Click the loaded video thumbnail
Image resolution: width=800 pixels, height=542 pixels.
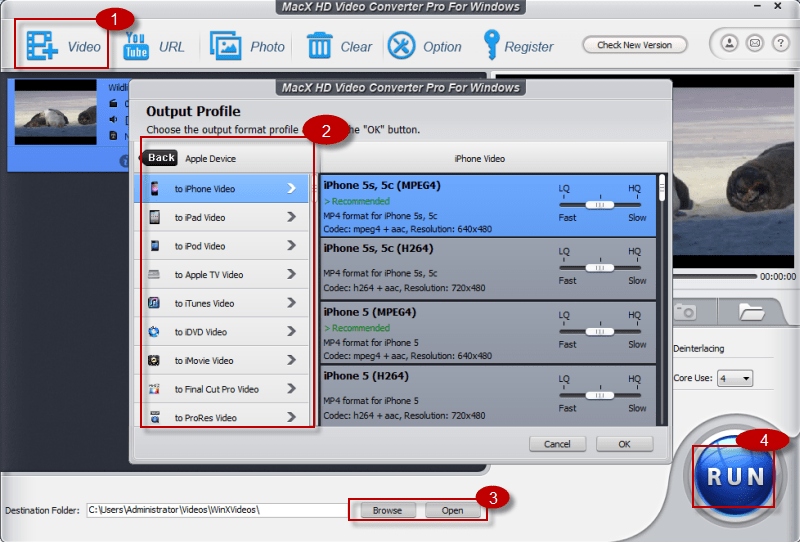(55, 112)
